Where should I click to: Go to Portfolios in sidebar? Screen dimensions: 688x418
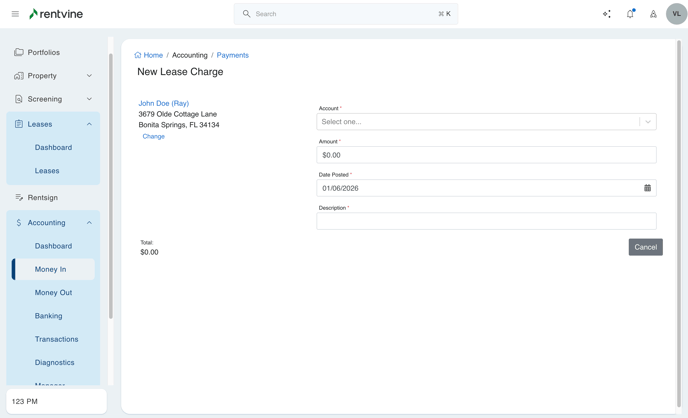43,52
